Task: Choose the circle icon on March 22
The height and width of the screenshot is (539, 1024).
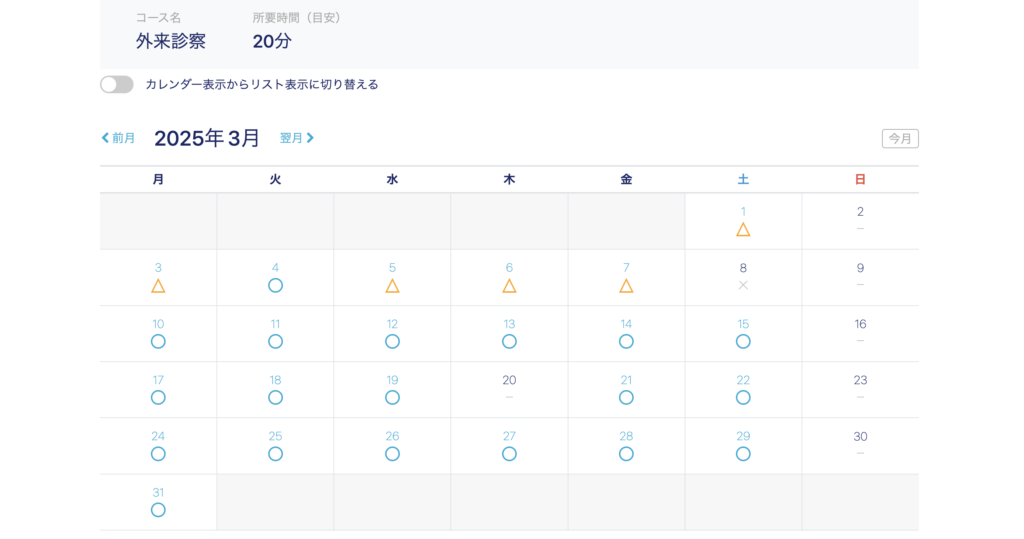Action: pyautogui.click(x=743, y=398)
